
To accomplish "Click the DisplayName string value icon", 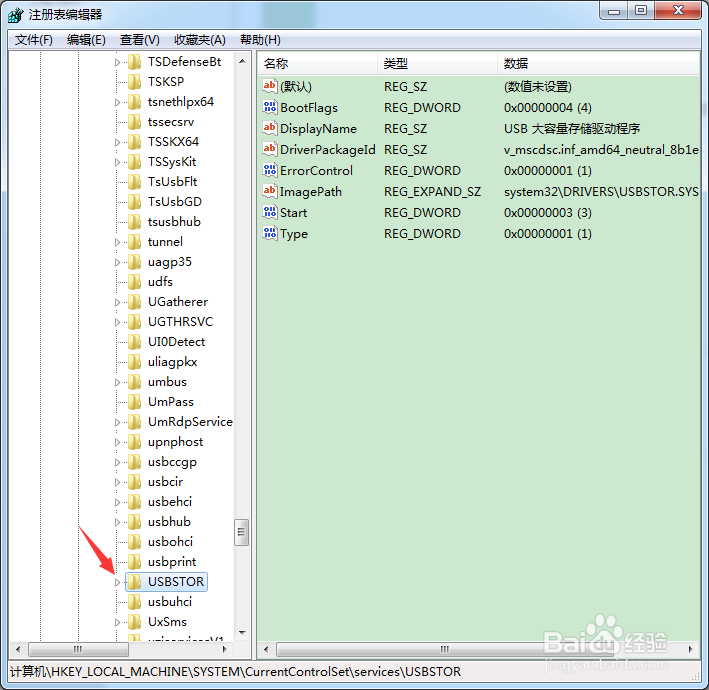I will [269, 128].
